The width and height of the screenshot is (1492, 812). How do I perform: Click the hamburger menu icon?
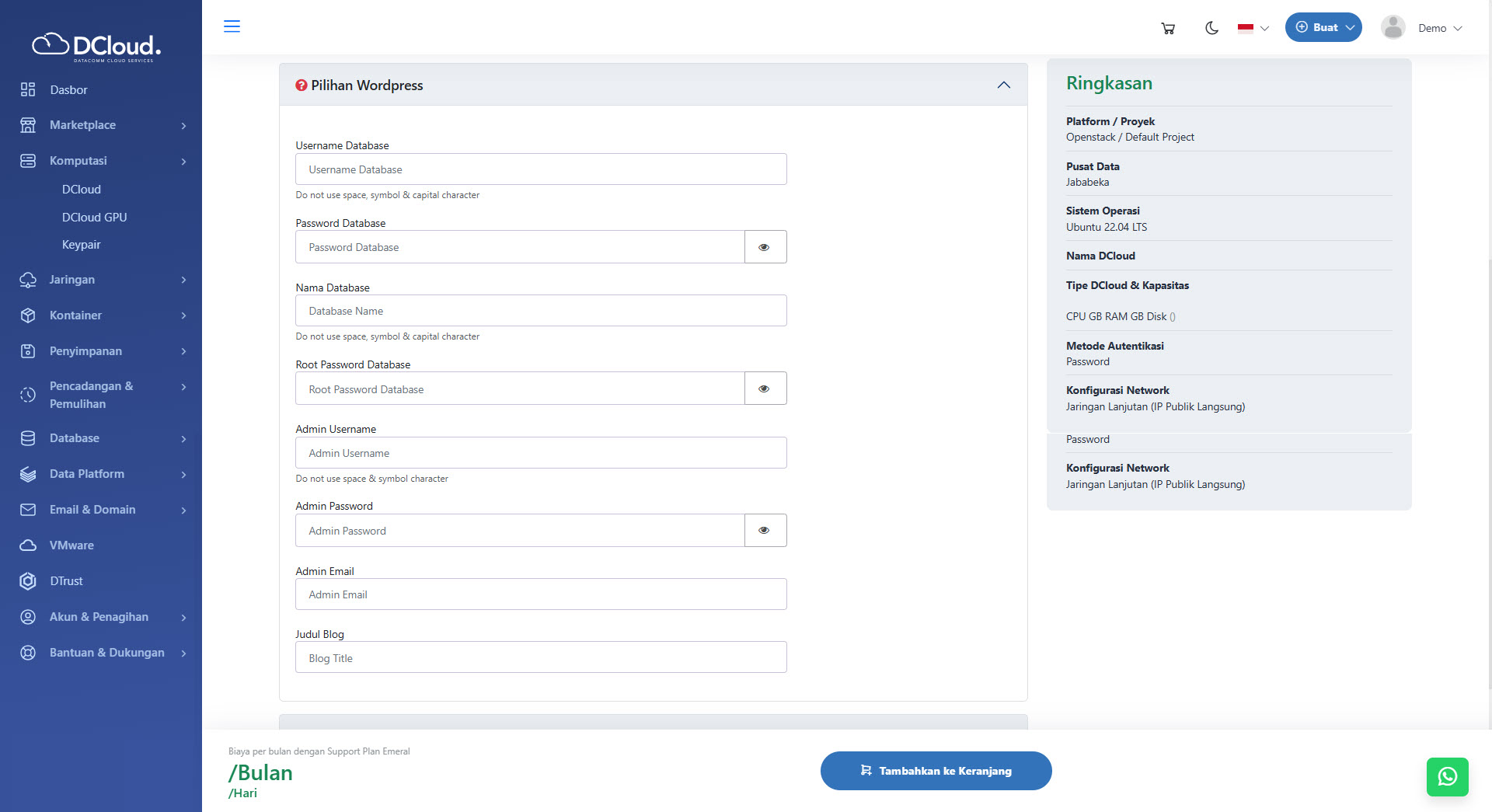tap(232, 26)
